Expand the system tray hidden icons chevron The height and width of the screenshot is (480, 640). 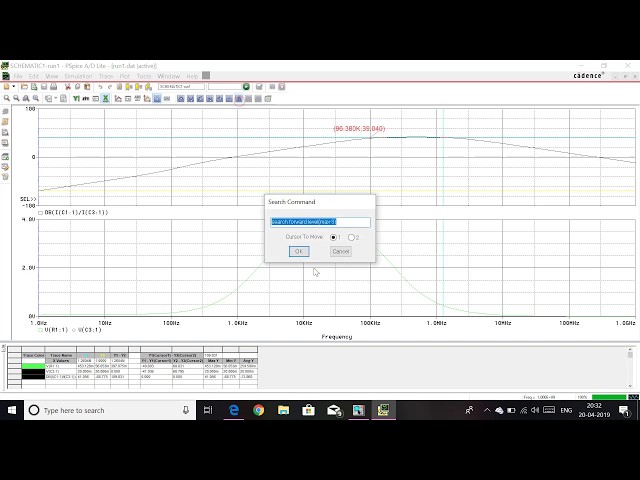[x=487, y=410]
